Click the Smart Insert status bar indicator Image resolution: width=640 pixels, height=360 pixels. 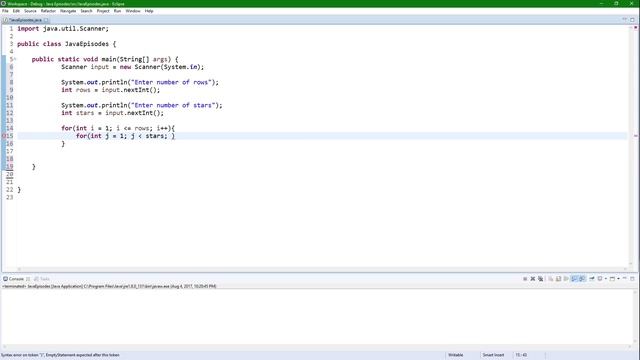pos(493,355)
